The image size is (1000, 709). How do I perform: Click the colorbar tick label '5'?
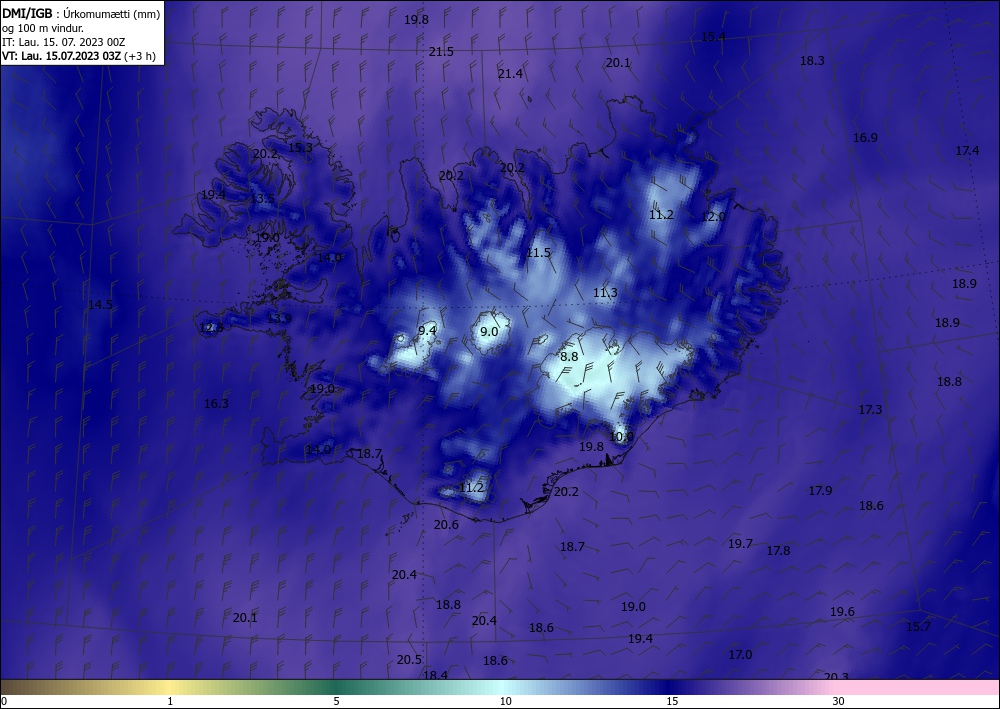[337, 702]
